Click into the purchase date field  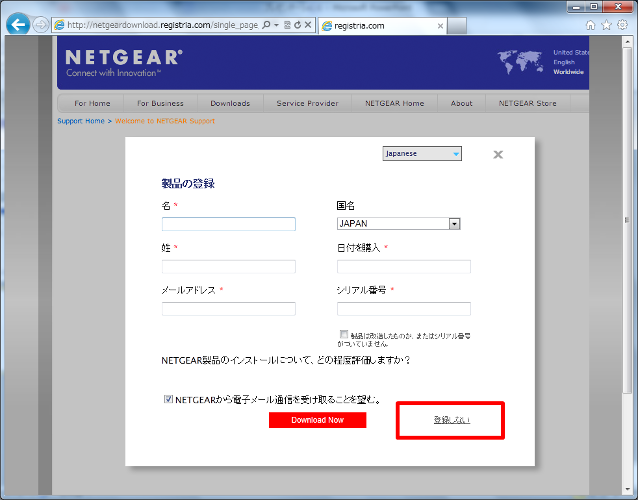click(x=404, y=267)
